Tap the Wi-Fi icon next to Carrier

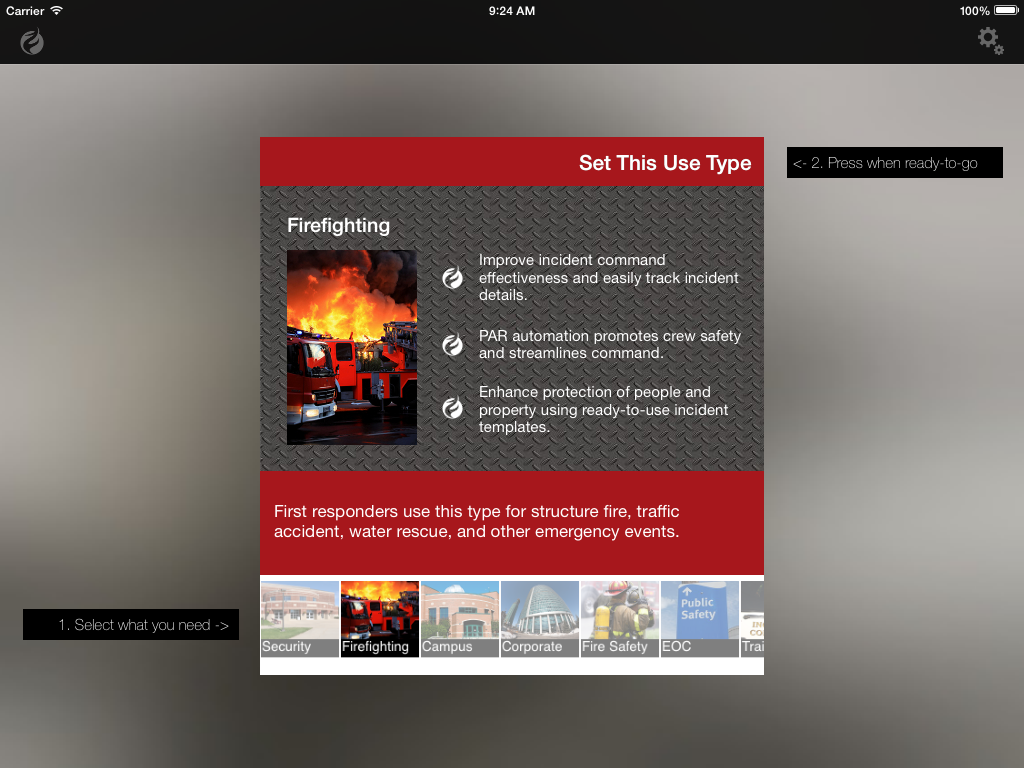[57, 11]
